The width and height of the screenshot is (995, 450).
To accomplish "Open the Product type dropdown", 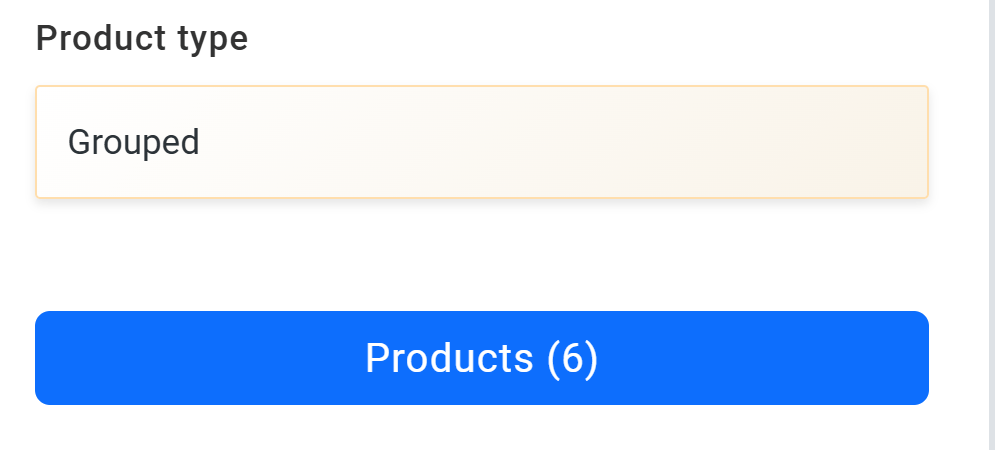I will click(482, 142).
